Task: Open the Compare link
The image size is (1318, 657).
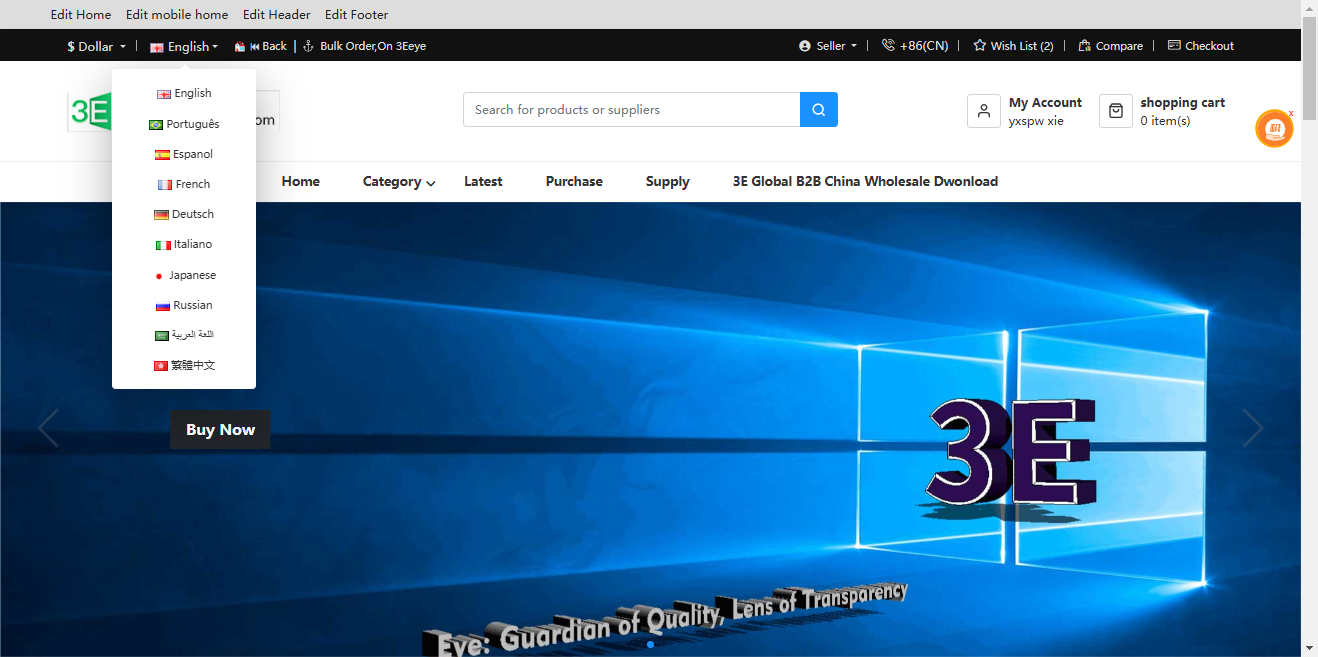Action: click(1119, 46)
